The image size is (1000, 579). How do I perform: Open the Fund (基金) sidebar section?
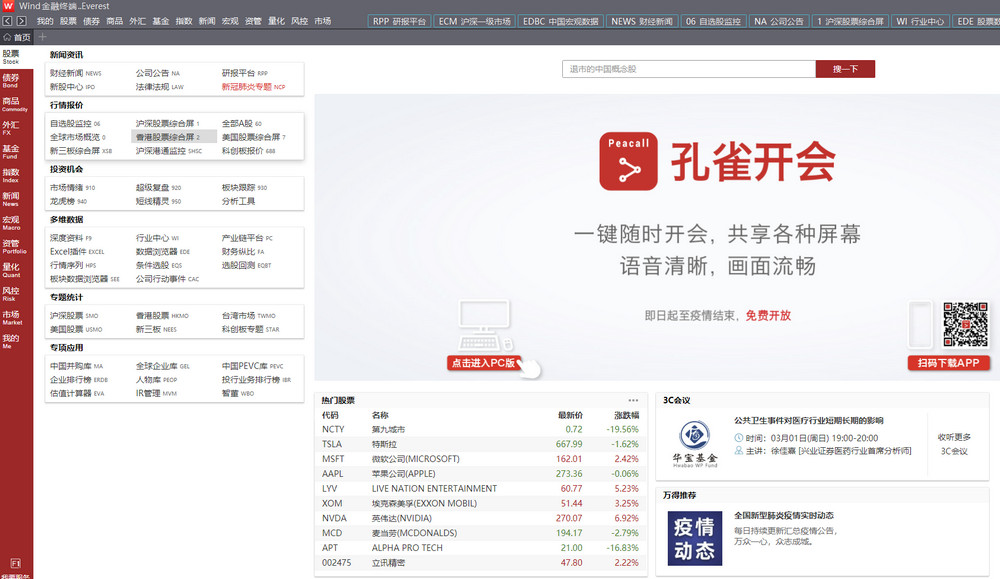click(11, 151)
